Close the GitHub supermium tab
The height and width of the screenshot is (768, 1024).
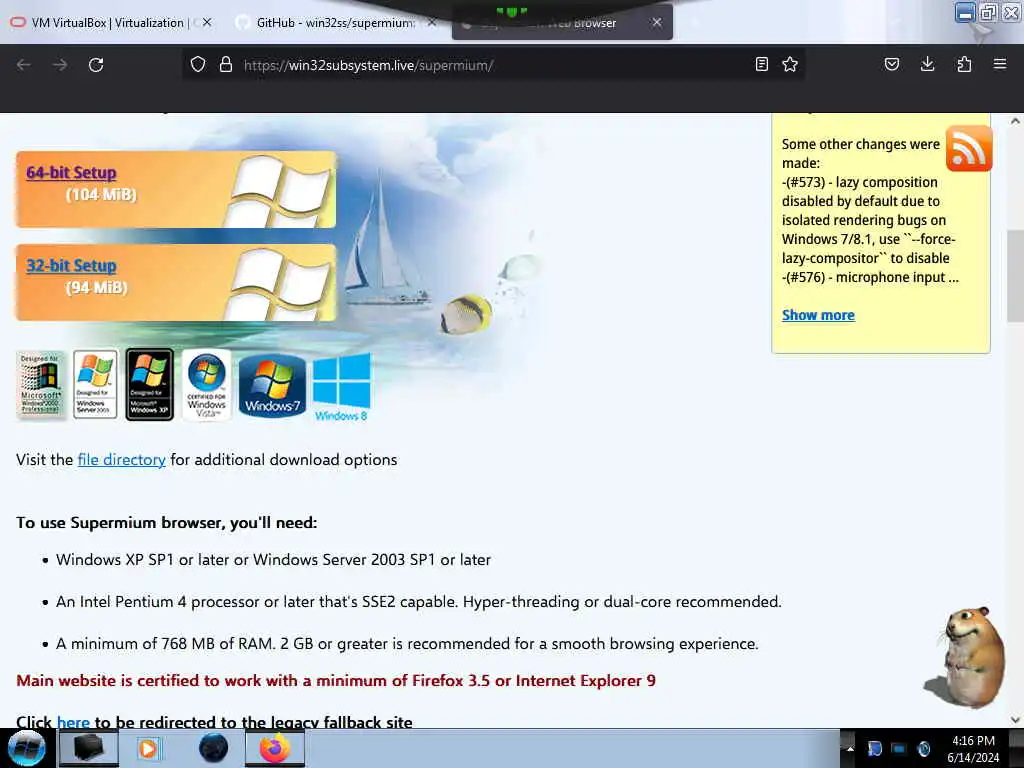pyautogui.click(x=432, y=22)
